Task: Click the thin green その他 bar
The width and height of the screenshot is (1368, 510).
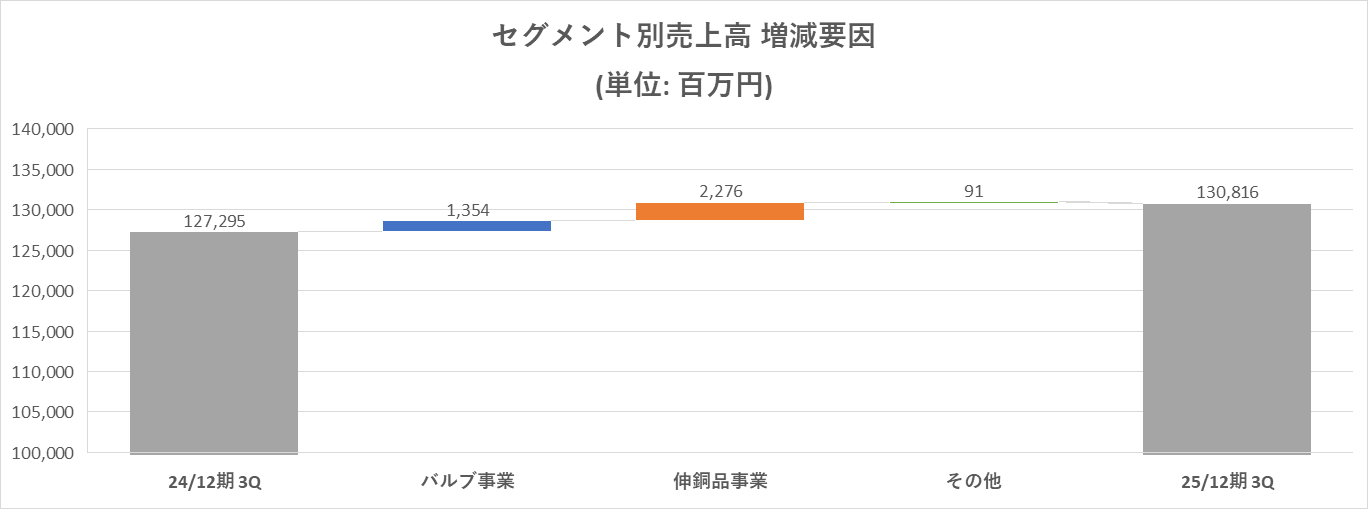Action: pyautogui.click(x=973, y=202)
